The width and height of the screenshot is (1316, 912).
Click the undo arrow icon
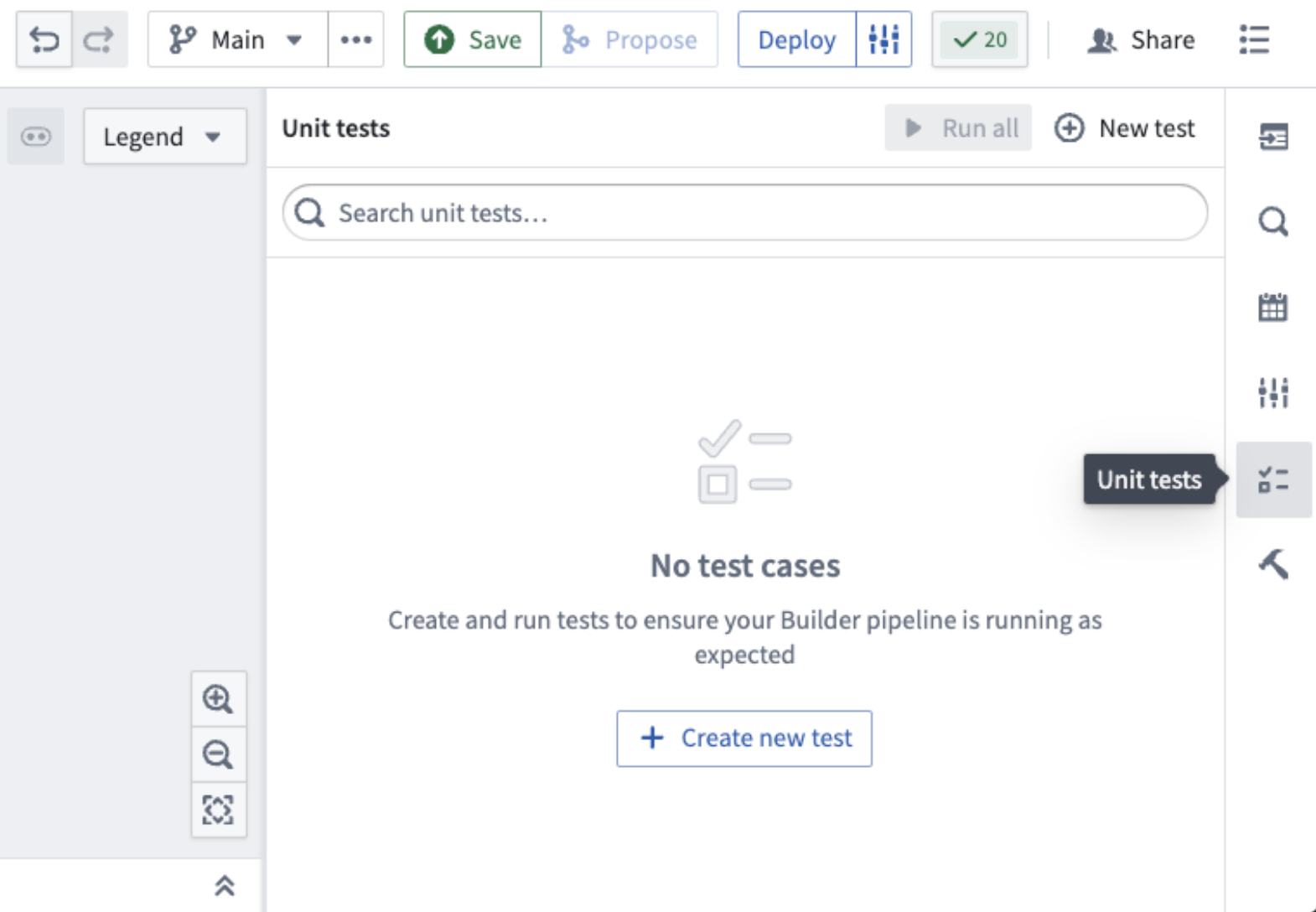[44, 39]
